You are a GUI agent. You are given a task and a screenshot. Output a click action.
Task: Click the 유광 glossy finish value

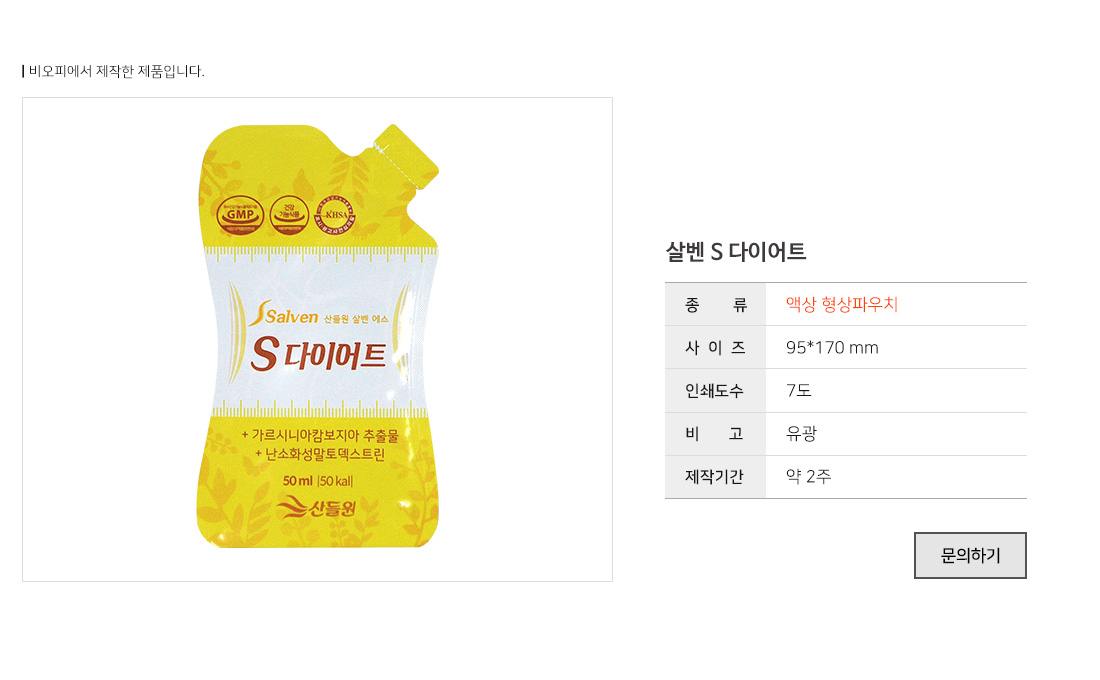[801, 434]
